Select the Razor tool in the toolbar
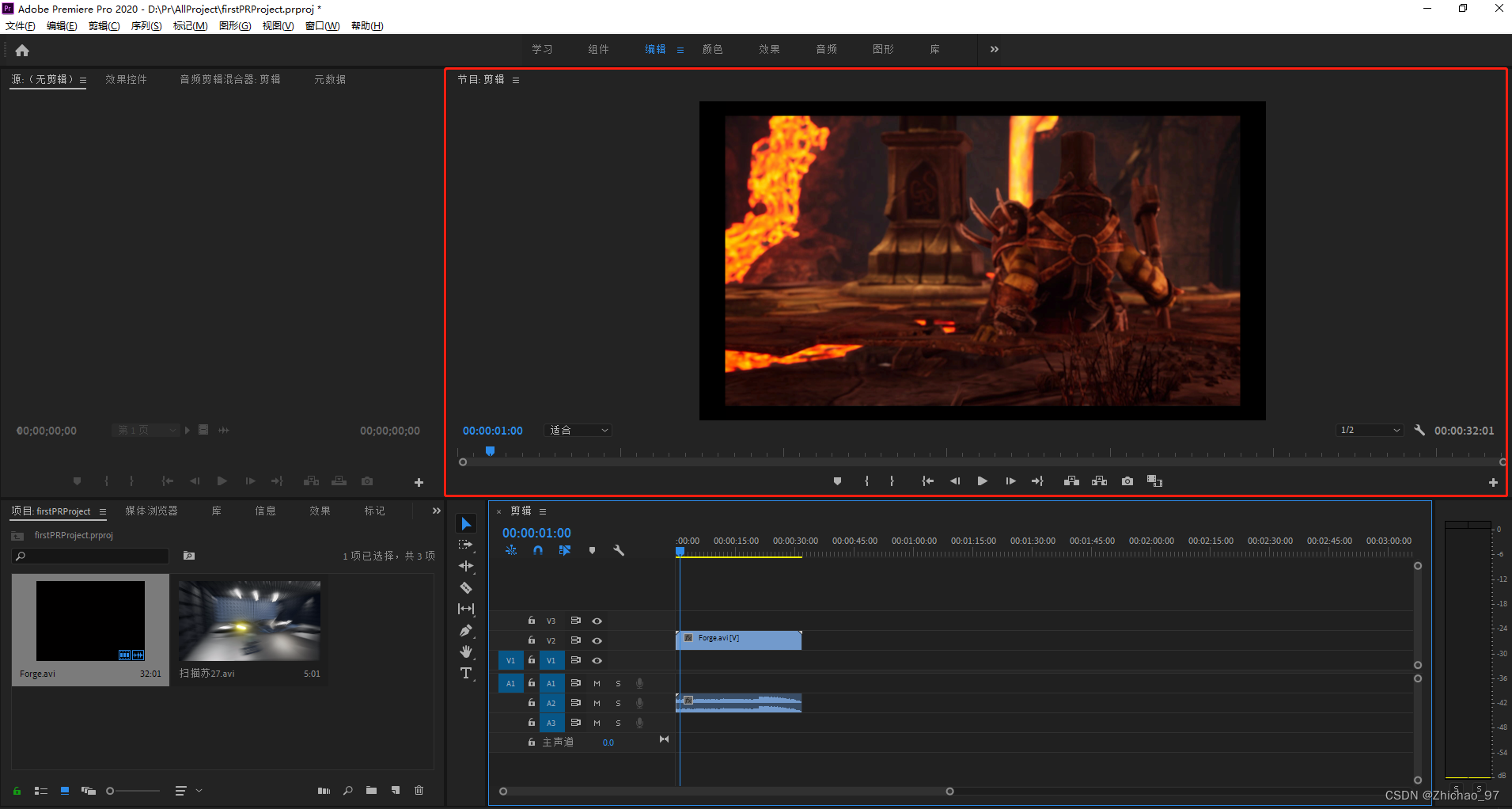Screen dimensions: 1512x809 [466, 587]
